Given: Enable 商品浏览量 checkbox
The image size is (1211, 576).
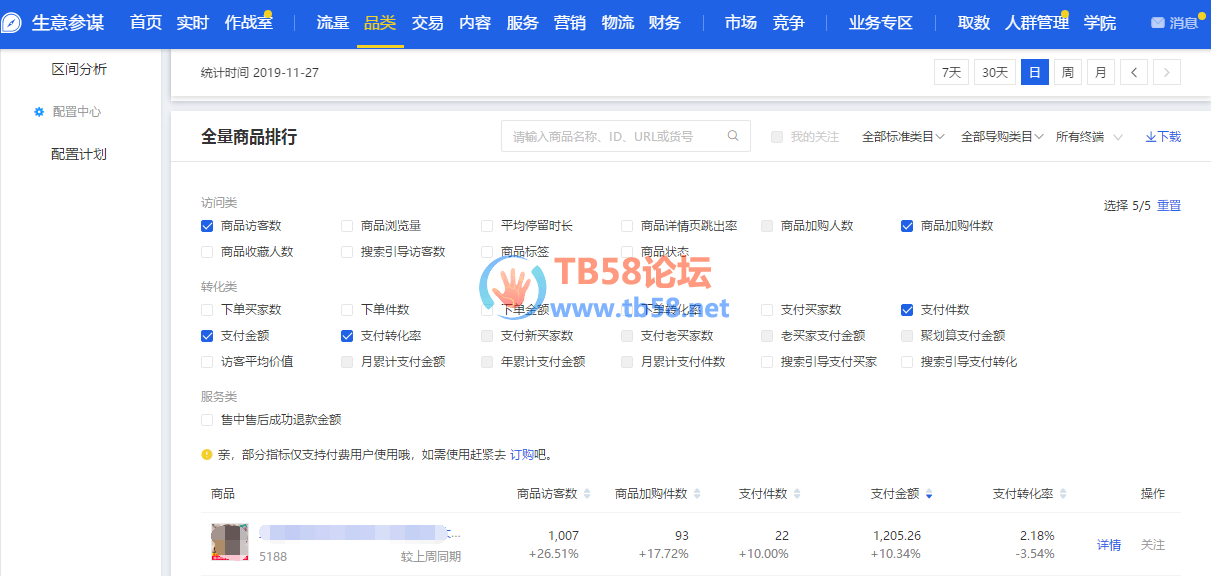Looking at the screenshot, I should 347,226.
